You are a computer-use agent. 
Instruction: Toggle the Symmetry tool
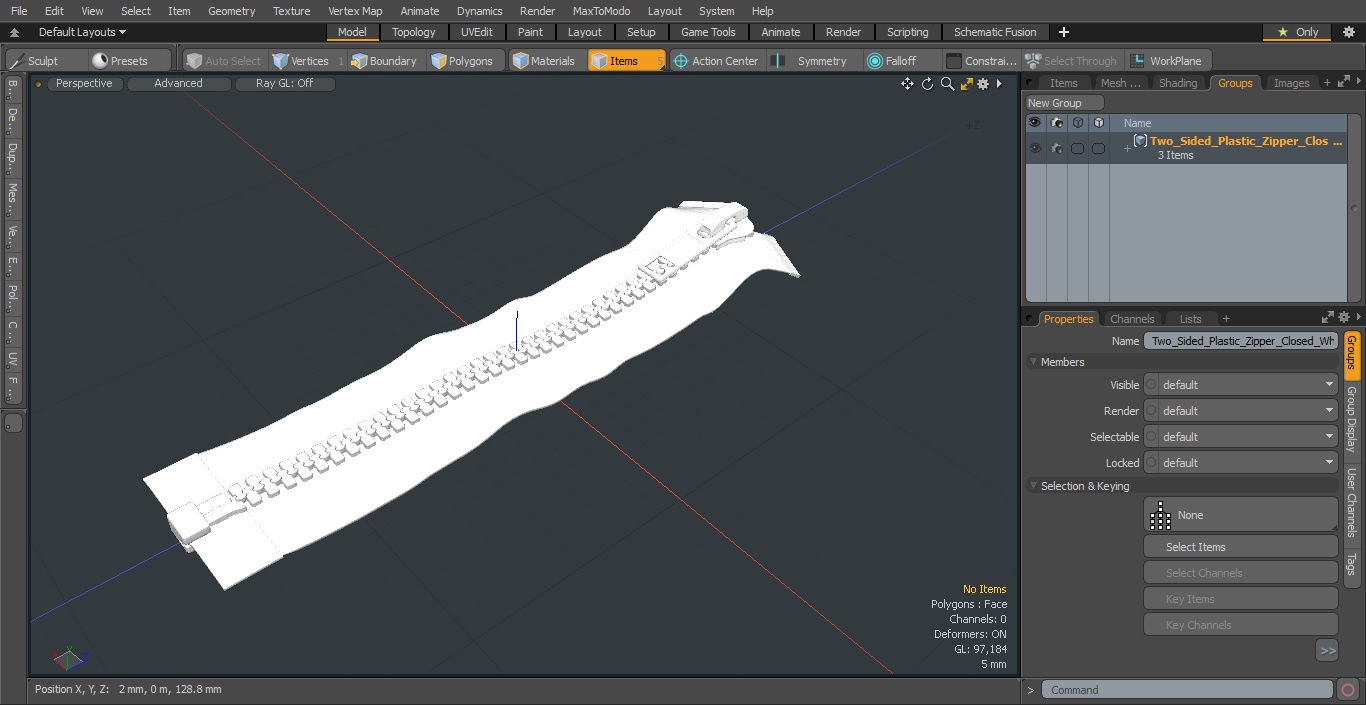coord(812,61)
